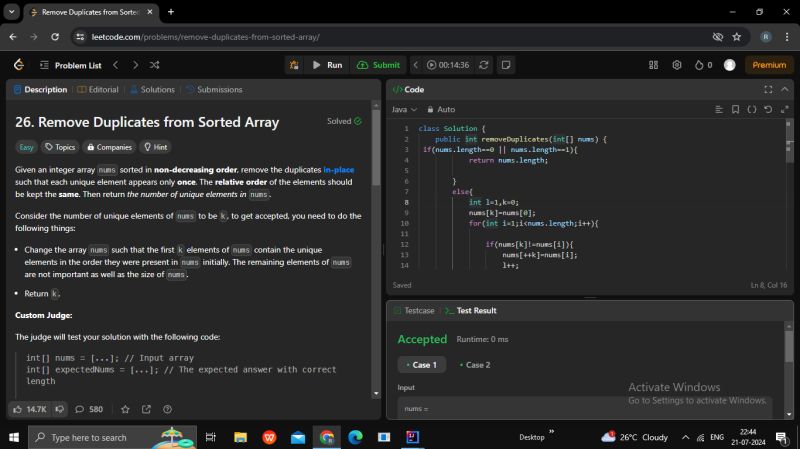The height and width of the screenshot is (449, 800).
Task: Switch to the Editorial tab
Action: pyautogui.click(x=98, y=89)
